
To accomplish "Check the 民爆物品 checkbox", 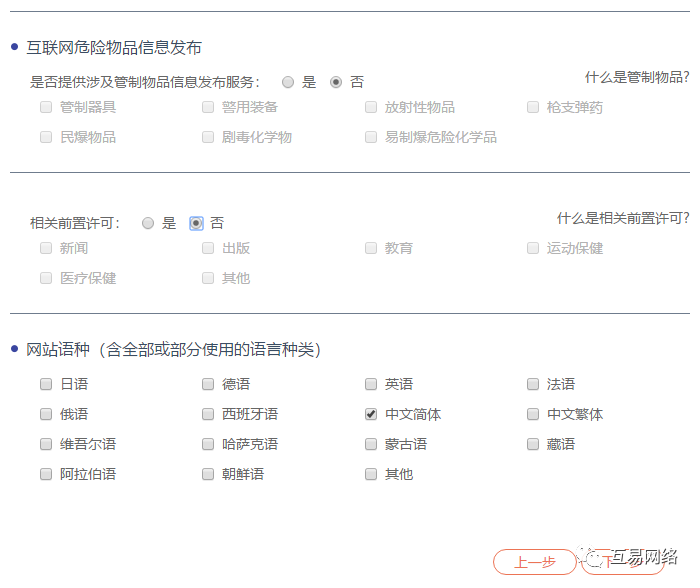I will pyautogui.click(x=46, y=137).
